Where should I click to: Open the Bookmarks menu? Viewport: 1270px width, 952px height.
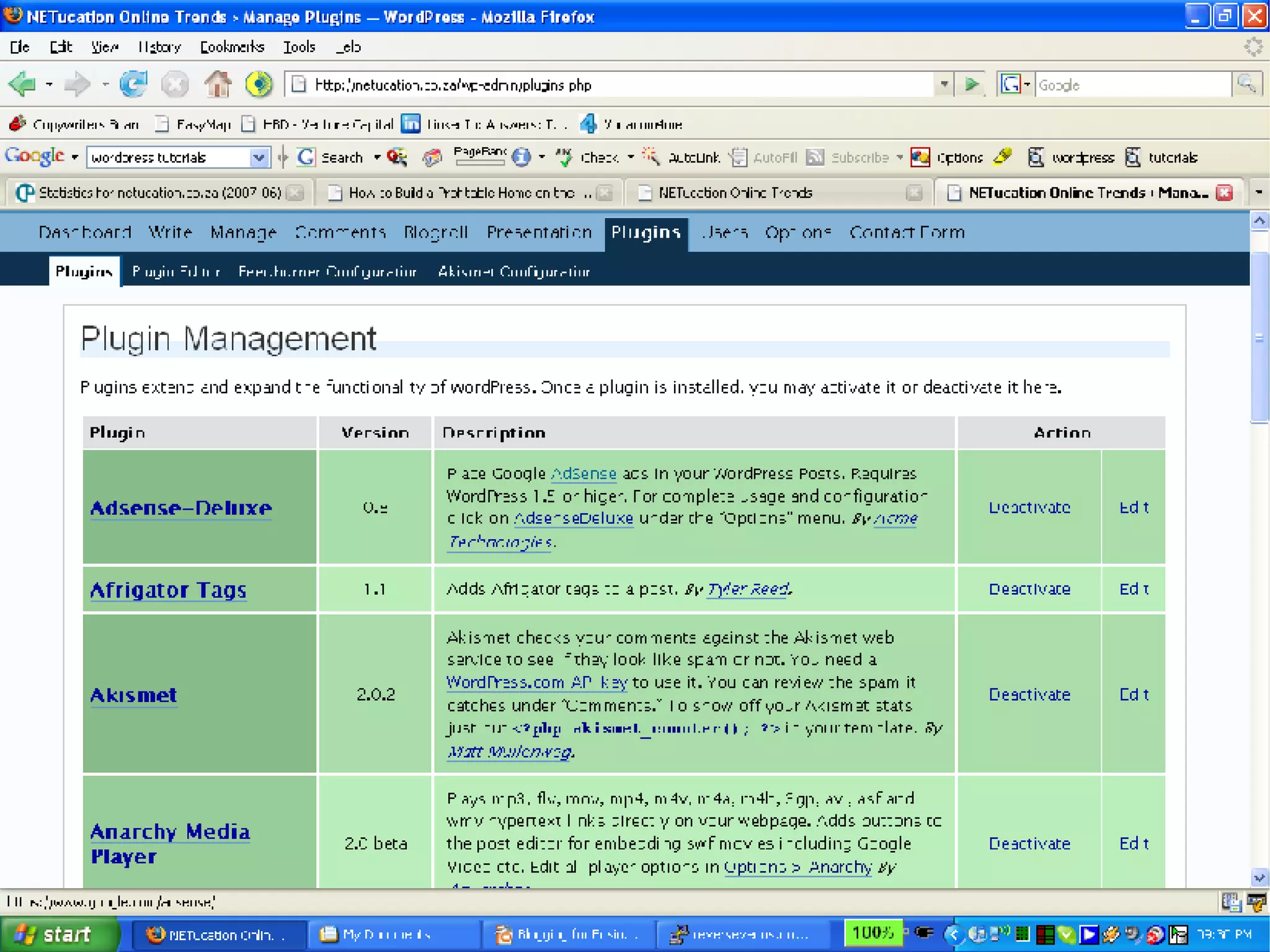pos(232,47)
